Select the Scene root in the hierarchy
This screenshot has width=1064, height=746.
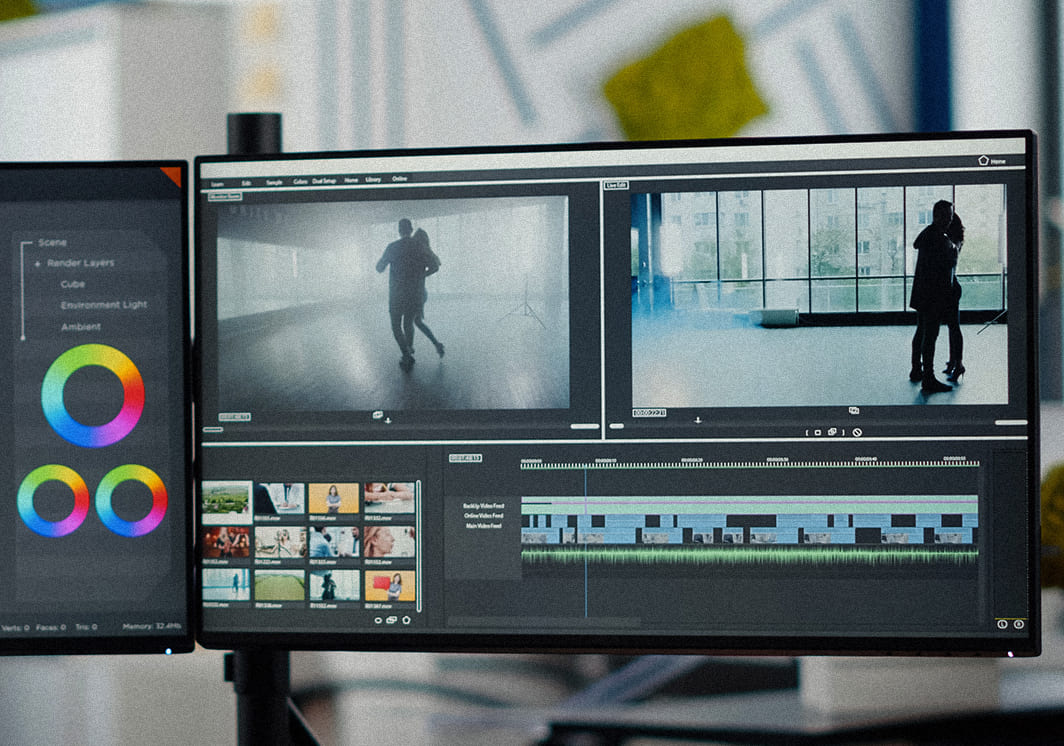[x=52, y=243]
